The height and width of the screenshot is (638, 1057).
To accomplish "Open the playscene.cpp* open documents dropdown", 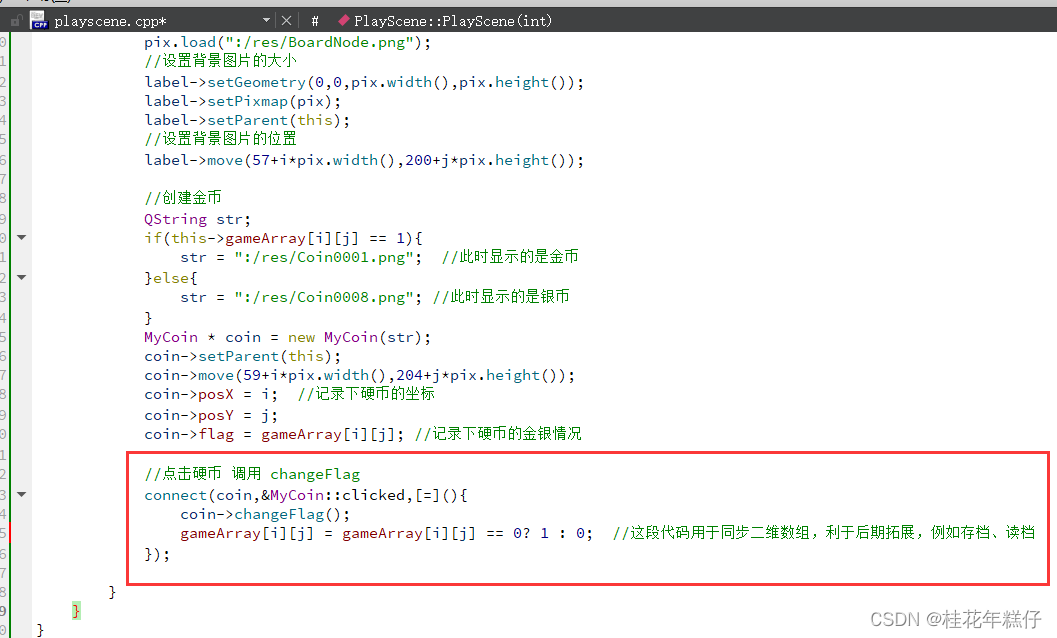I will point(162,21).
